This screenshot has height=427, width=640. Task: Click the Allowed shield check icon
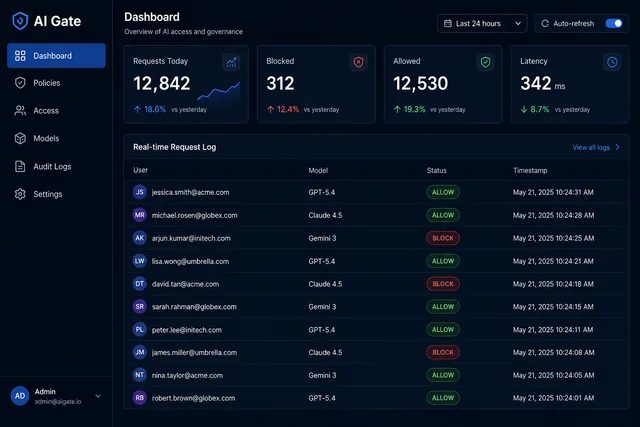(485, 62)
